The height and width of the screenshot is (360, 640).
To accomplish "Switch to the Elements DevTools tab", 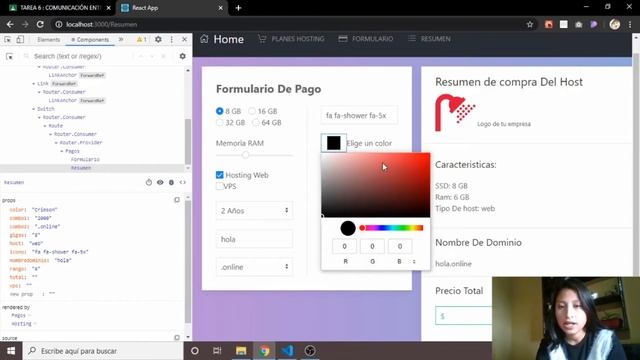I will [48, 40].
